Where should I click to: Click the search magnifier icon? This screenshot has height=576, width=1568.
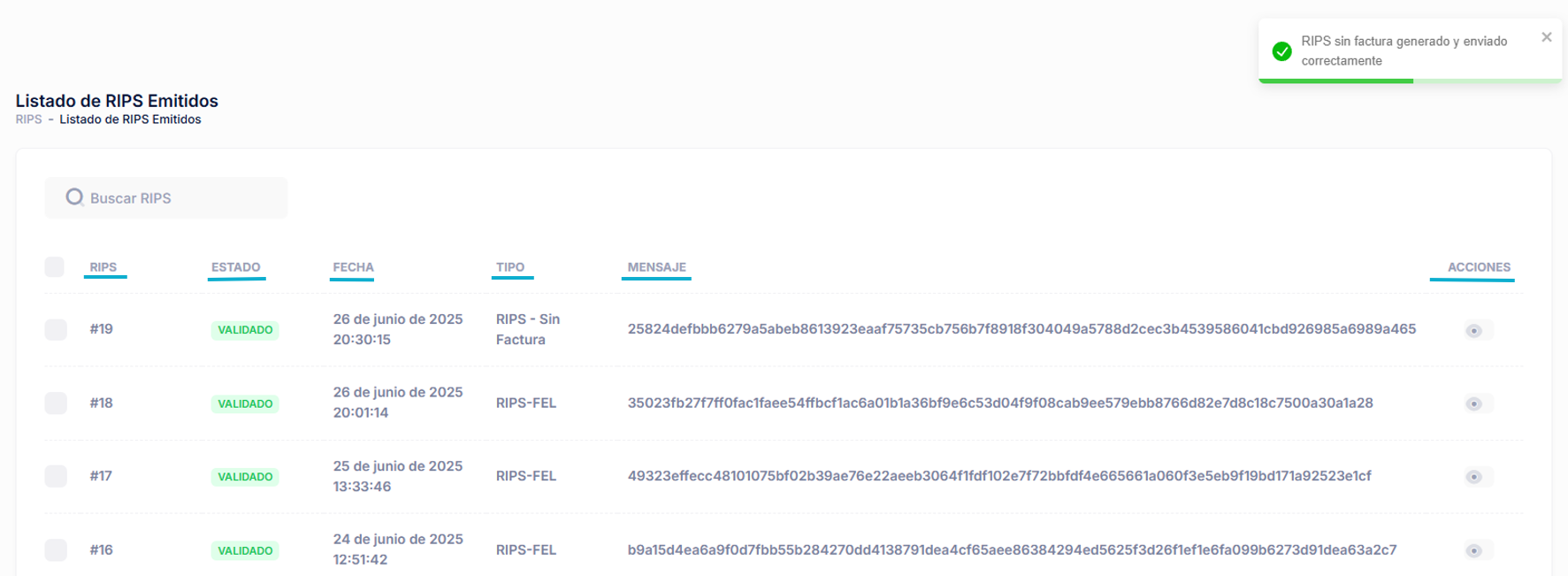74,197
